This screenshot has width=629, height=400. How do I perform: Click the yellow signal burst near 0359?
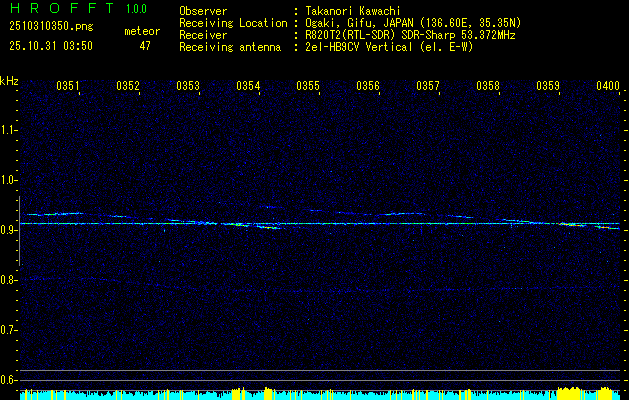pyautogui.click(x=570, y=392)
